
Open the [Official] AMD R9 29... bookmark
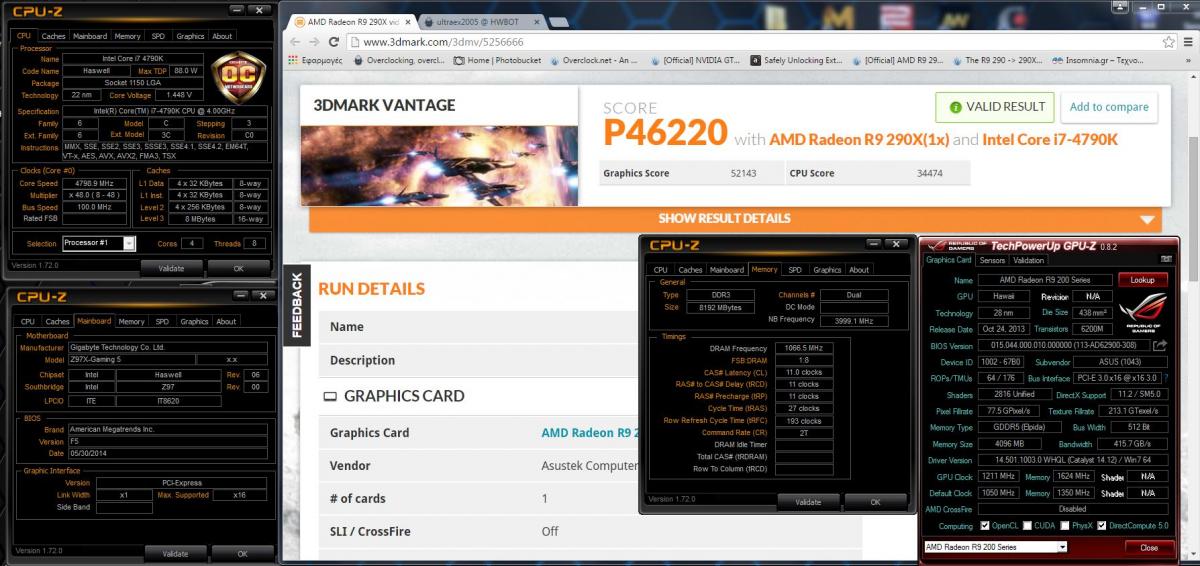[897, 60]
